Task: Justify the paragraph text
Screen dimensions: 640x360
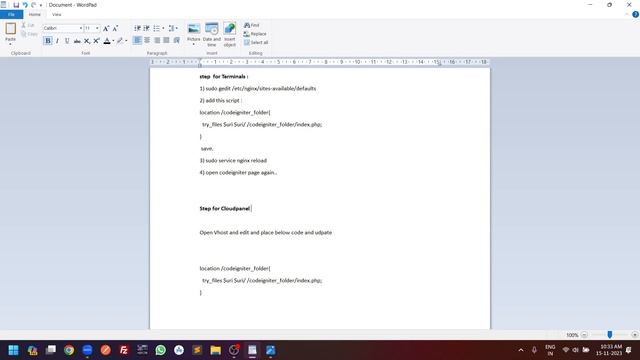Action: pyautogui.click(x=167, y=40)
